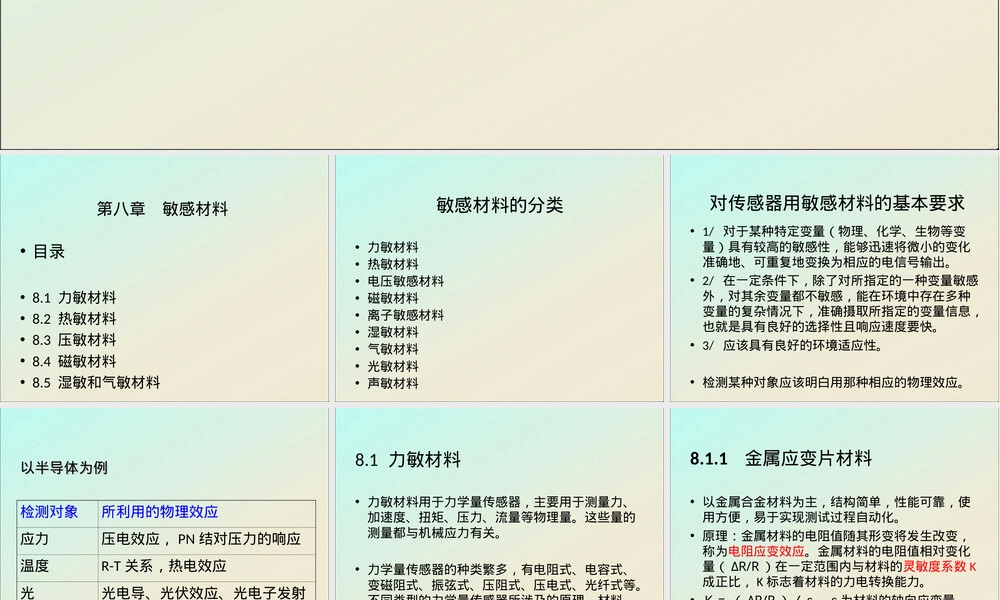Open the 8.1 力敏材料 slide thumbnail

pyautogui.click(x=499, y=504)
